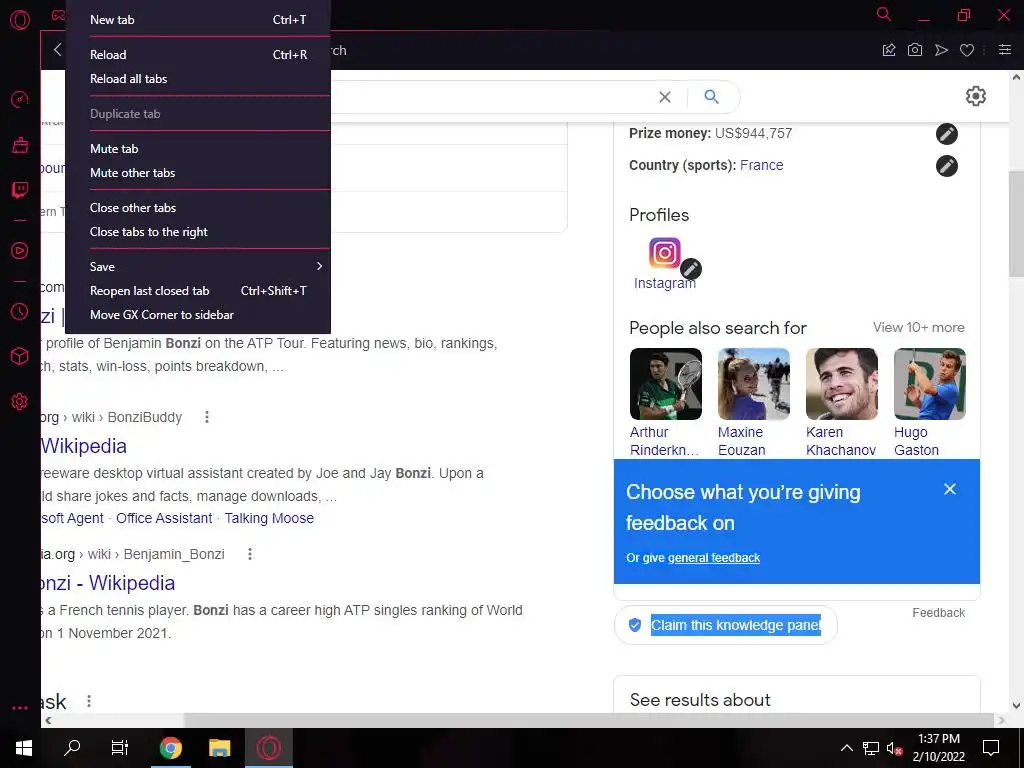Open the Maxine Eouzan thumbnail
The image size is (1024, 768).
[x=754, y=384]
